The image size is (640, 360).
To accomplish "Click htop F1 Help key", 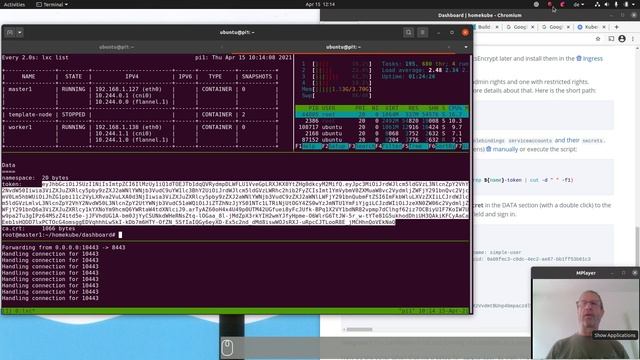I will click(x=308, y=146).
